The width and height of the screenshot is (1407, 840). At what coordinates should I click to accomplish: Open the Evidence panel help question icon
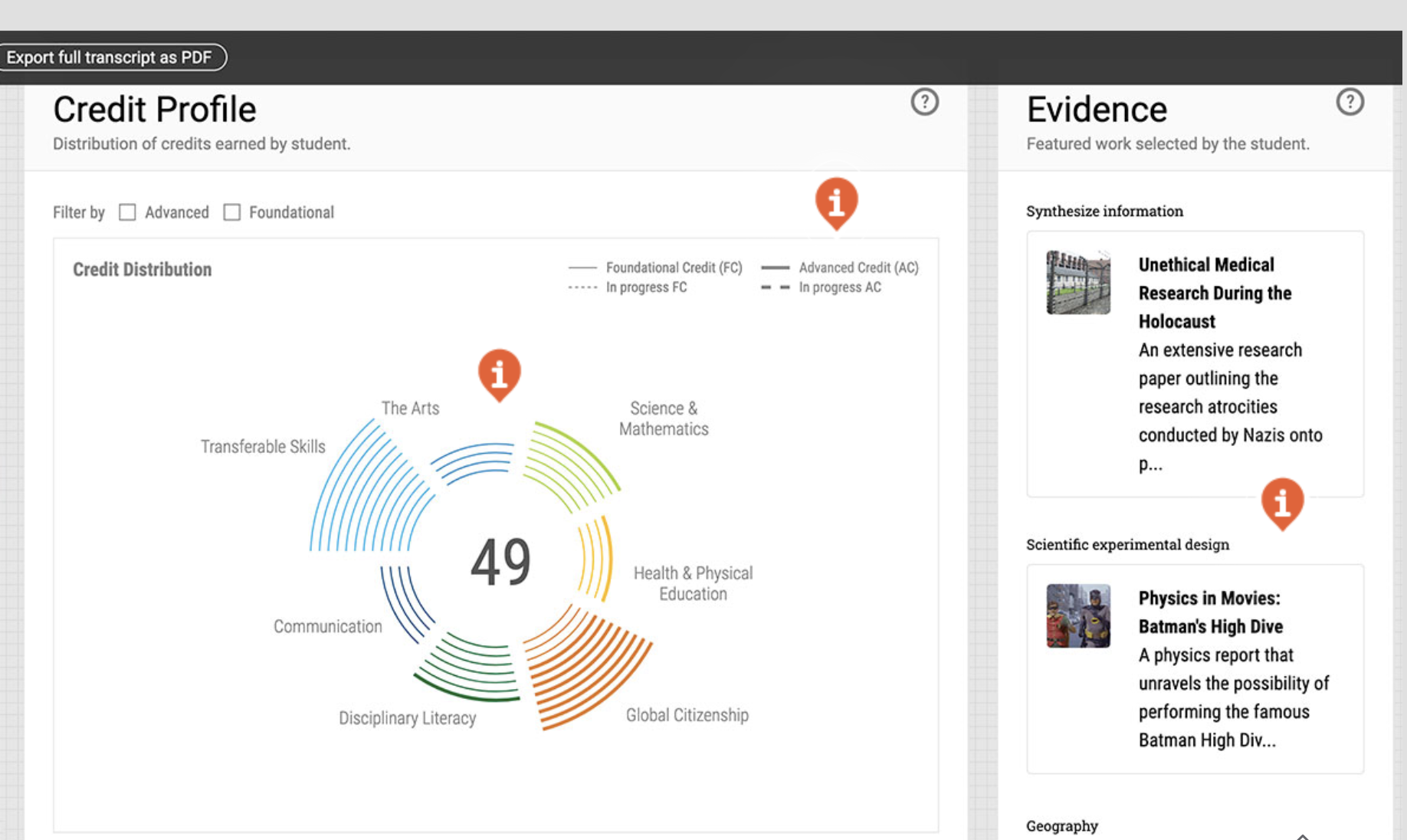(1350, 102)
